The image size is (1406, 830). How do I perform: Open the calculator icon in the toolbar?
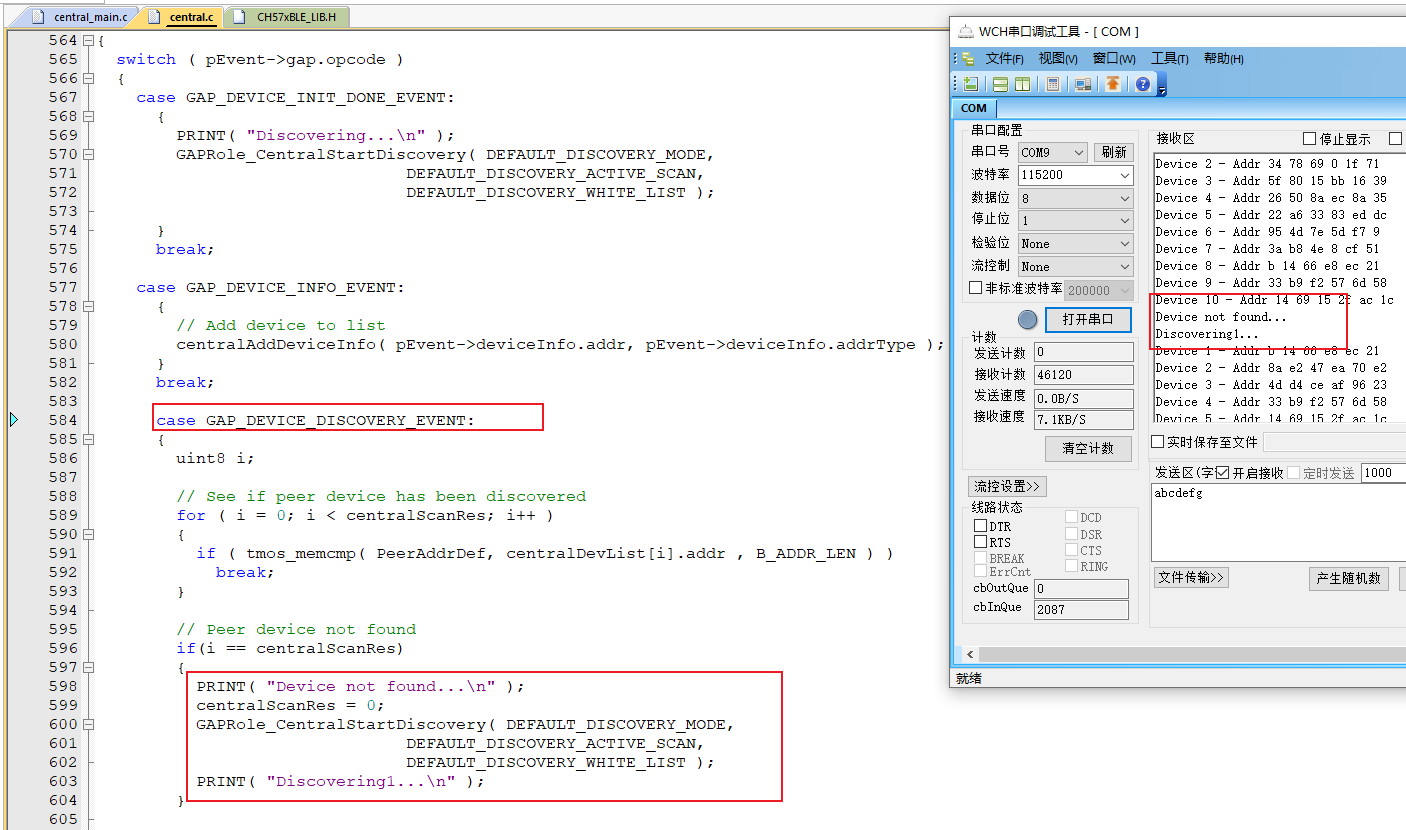pos(1053,84)
